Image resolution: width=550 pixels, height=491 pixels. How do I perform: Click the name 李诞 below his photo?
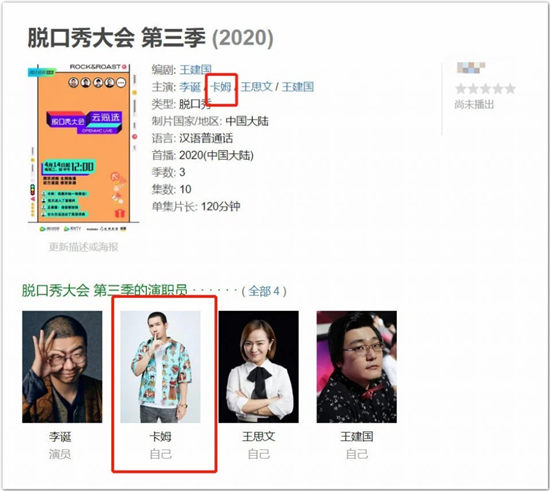[x=60, y=437]
